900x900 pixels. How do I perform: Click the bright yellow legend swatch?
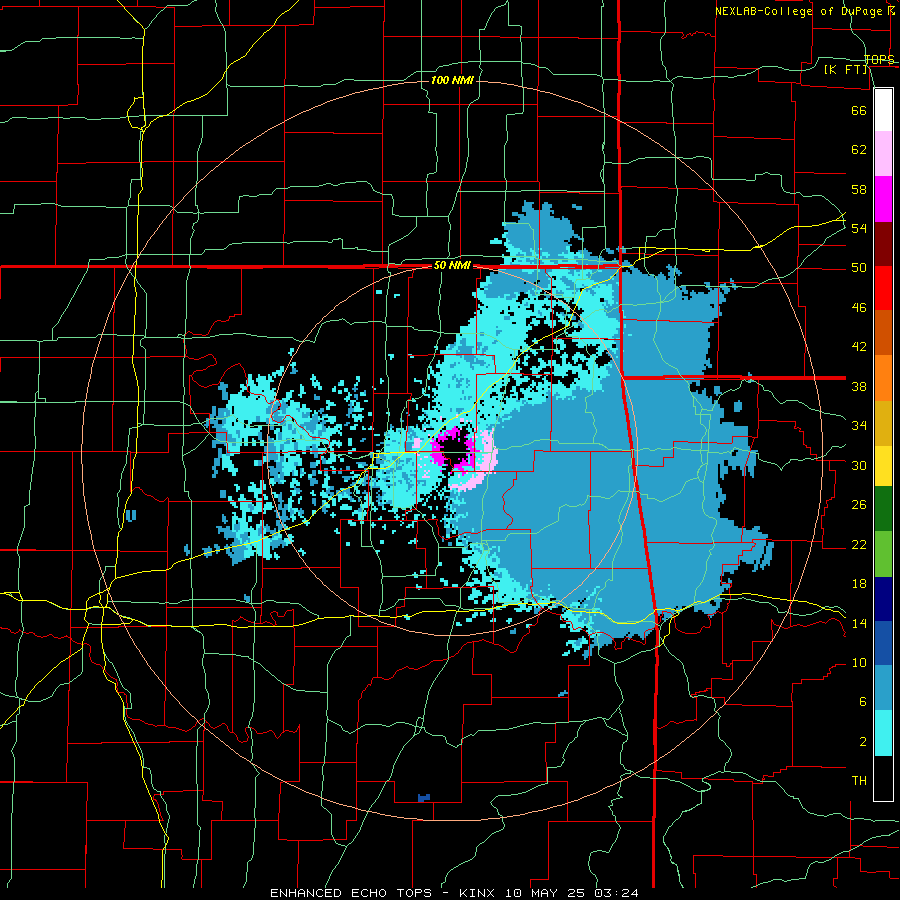click(883, 465)
